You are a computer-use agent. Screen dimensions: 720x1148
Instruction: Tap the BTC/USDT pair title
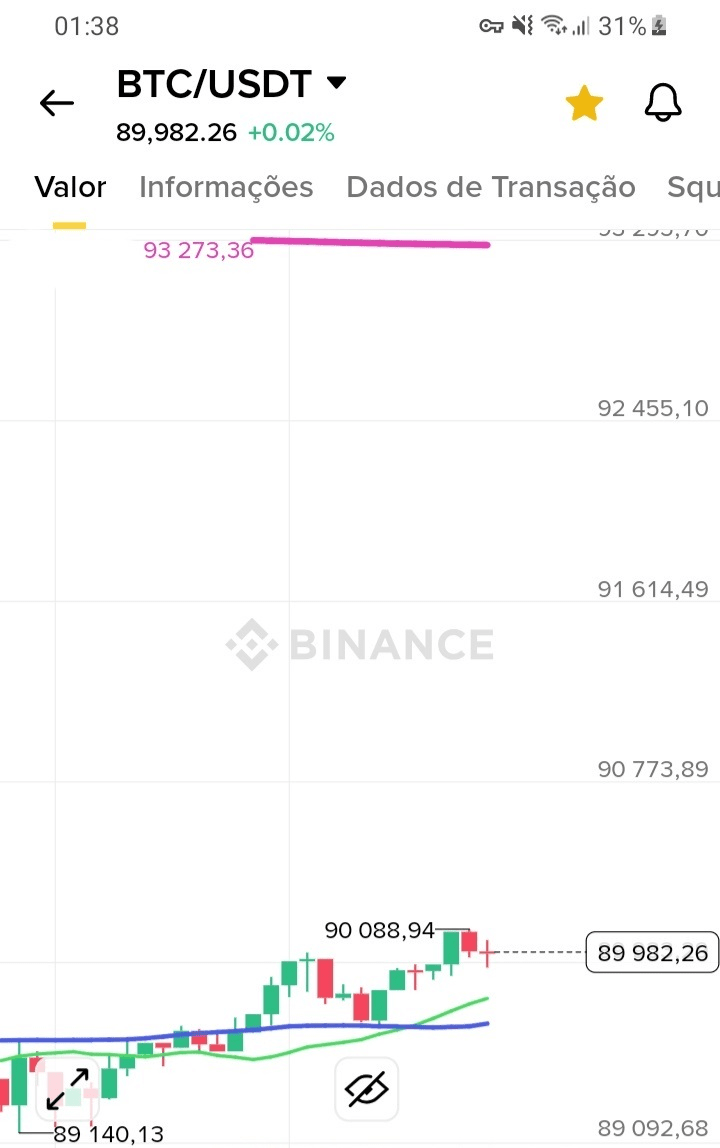click(x=214, y=84)
